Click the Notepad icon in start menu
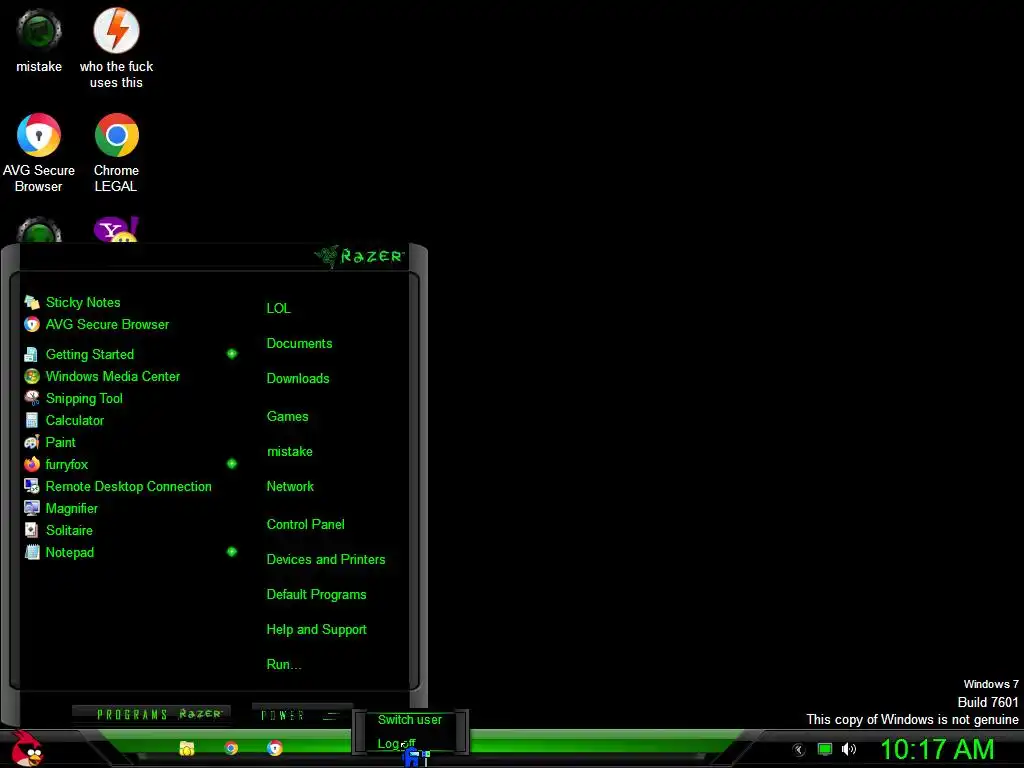The image size is (1024, 768). click(x=31, y=552)
